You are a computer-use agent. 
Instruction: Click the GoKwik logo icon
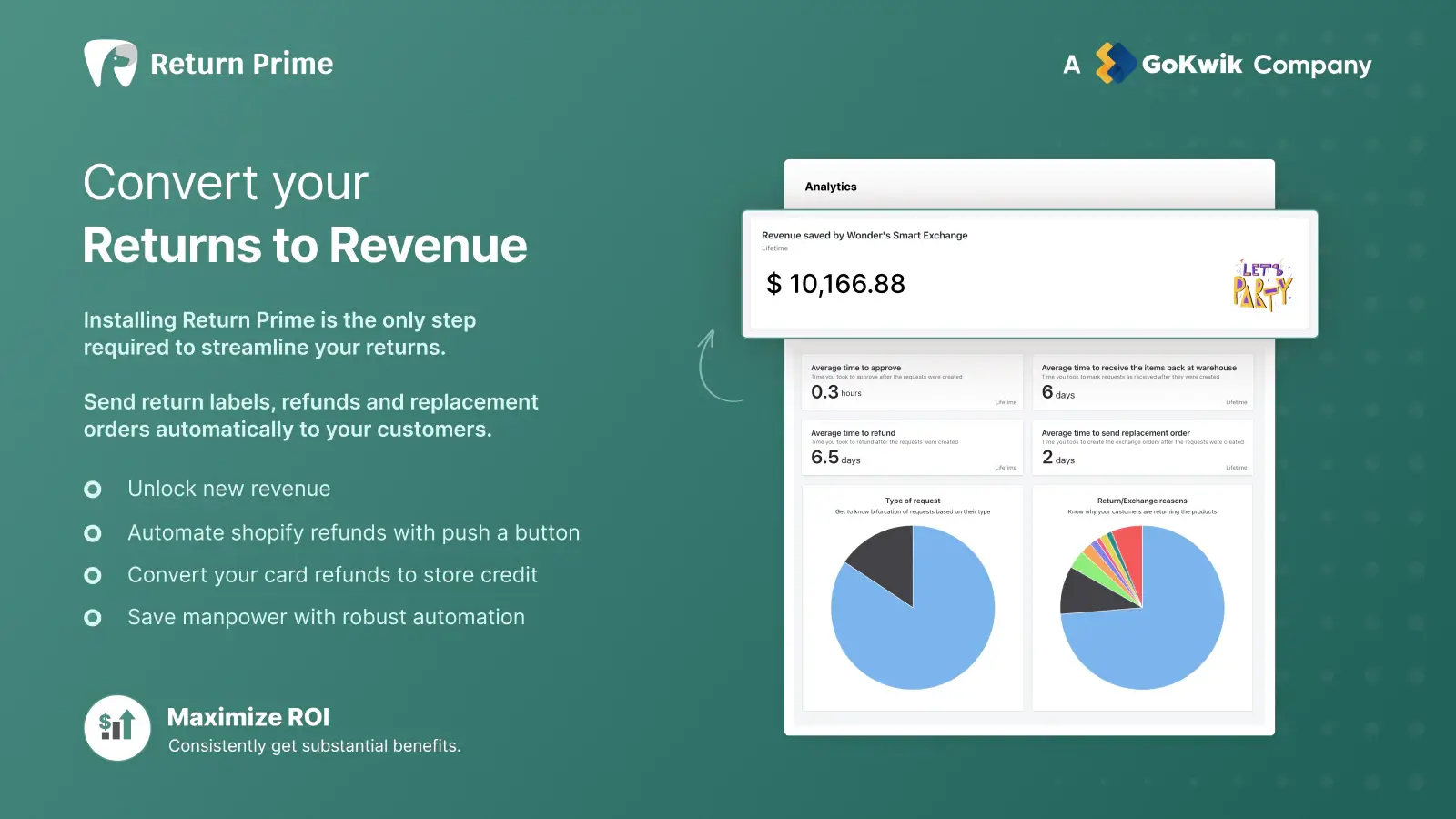[x=1115, y=64]
